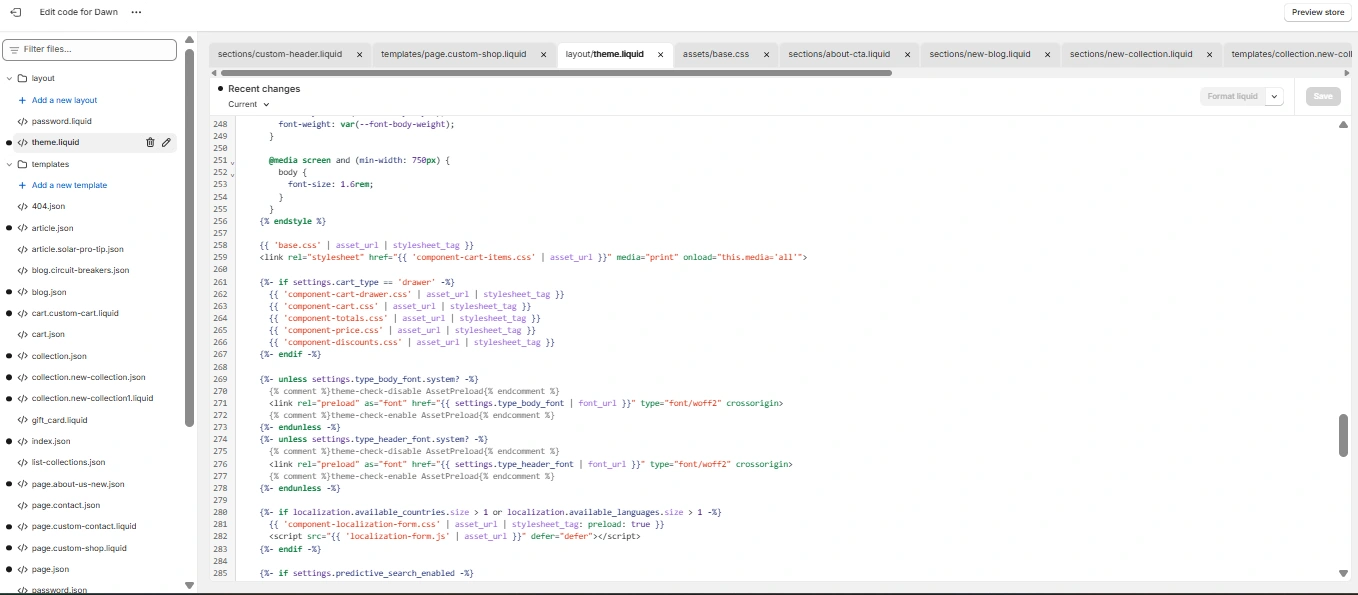
Task: Close the sections/about-cta.liquid tab
Action: click(x=908, y=54)
